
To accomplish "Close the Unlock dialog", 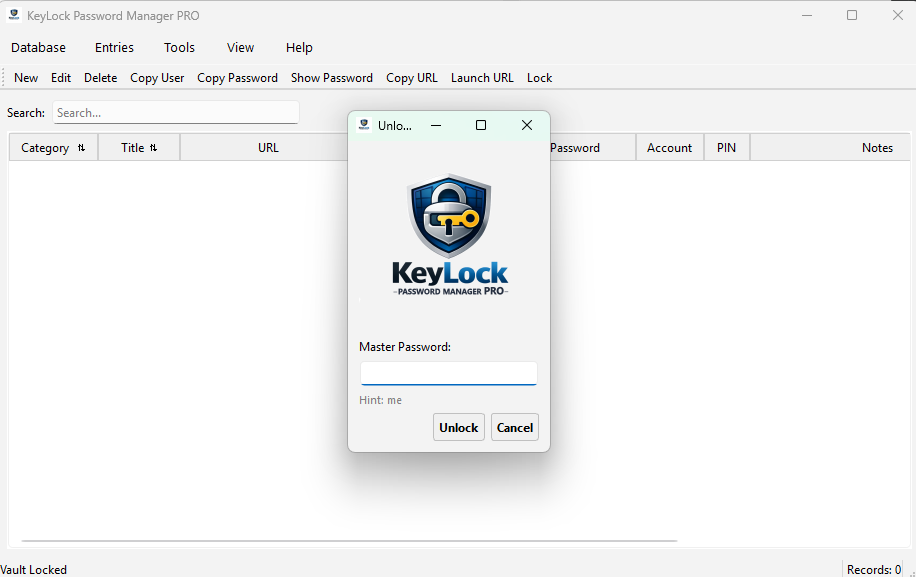I will pos(527,125).
